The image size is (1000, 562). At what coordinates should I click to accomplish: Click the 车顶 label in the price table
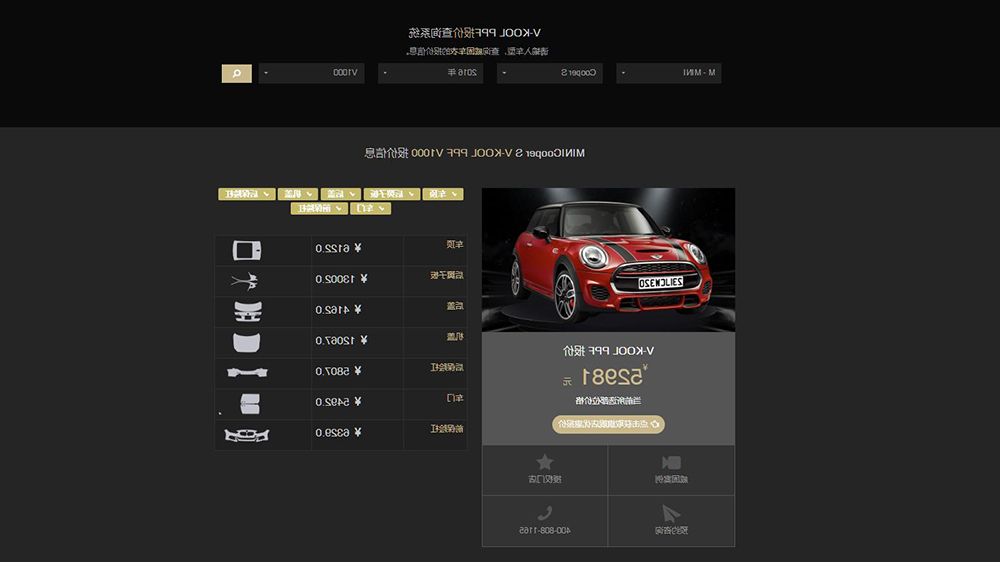coord(455,244)
